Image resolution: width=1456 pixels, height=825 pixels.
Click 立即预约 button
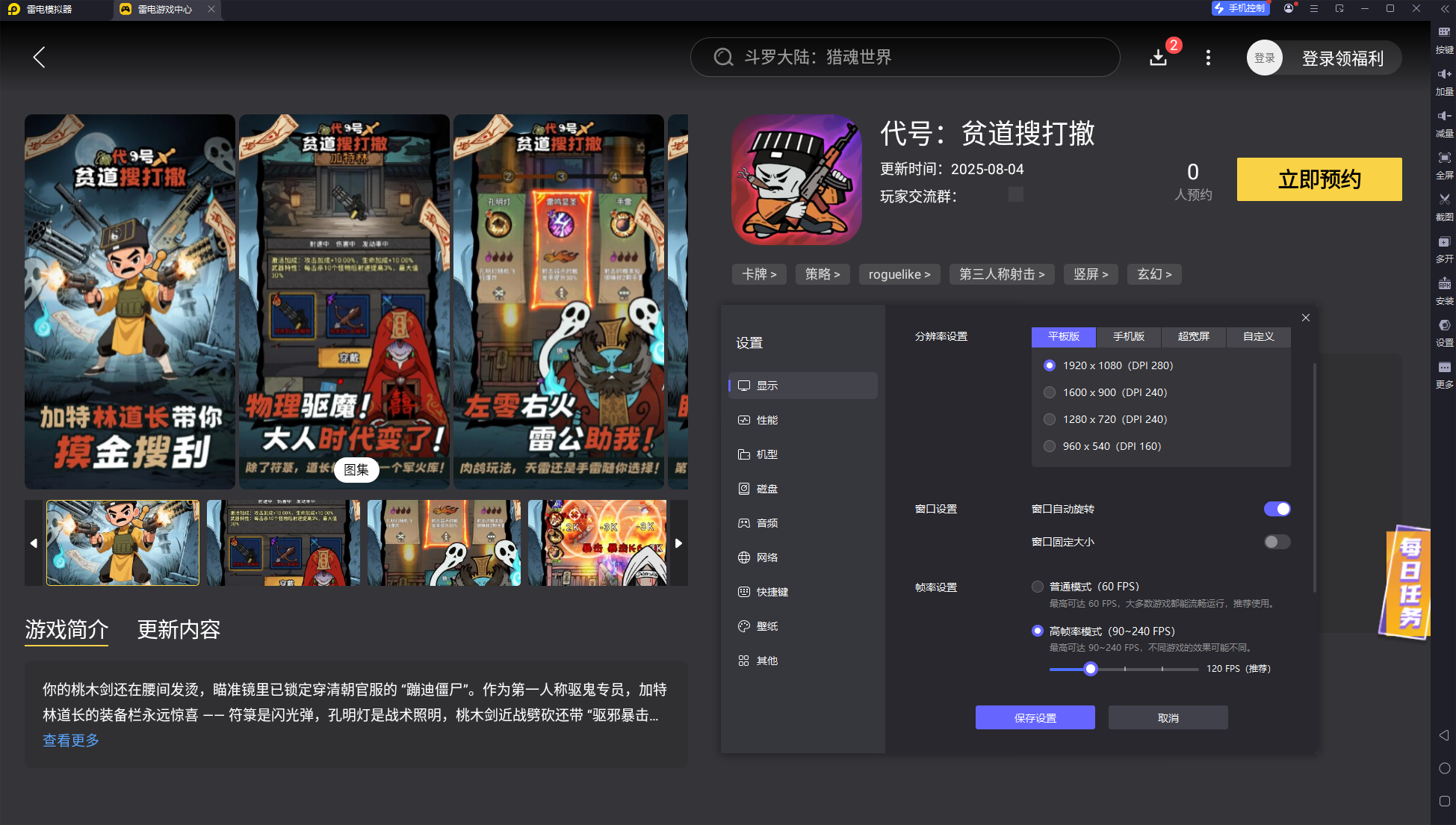(x=1319, y=179)
